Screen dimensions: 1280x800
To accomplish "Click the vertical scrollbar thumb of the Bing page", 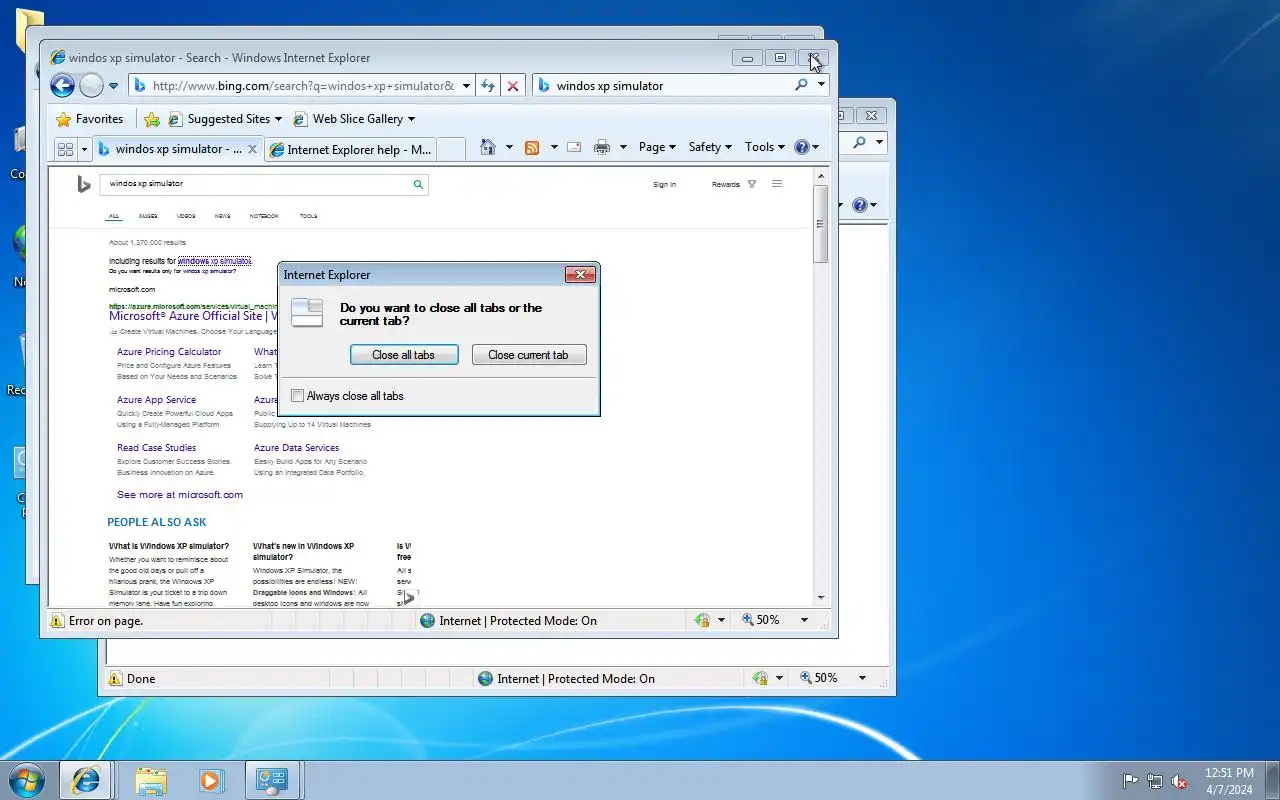I will pyautogui.click(x=821, y=225).
